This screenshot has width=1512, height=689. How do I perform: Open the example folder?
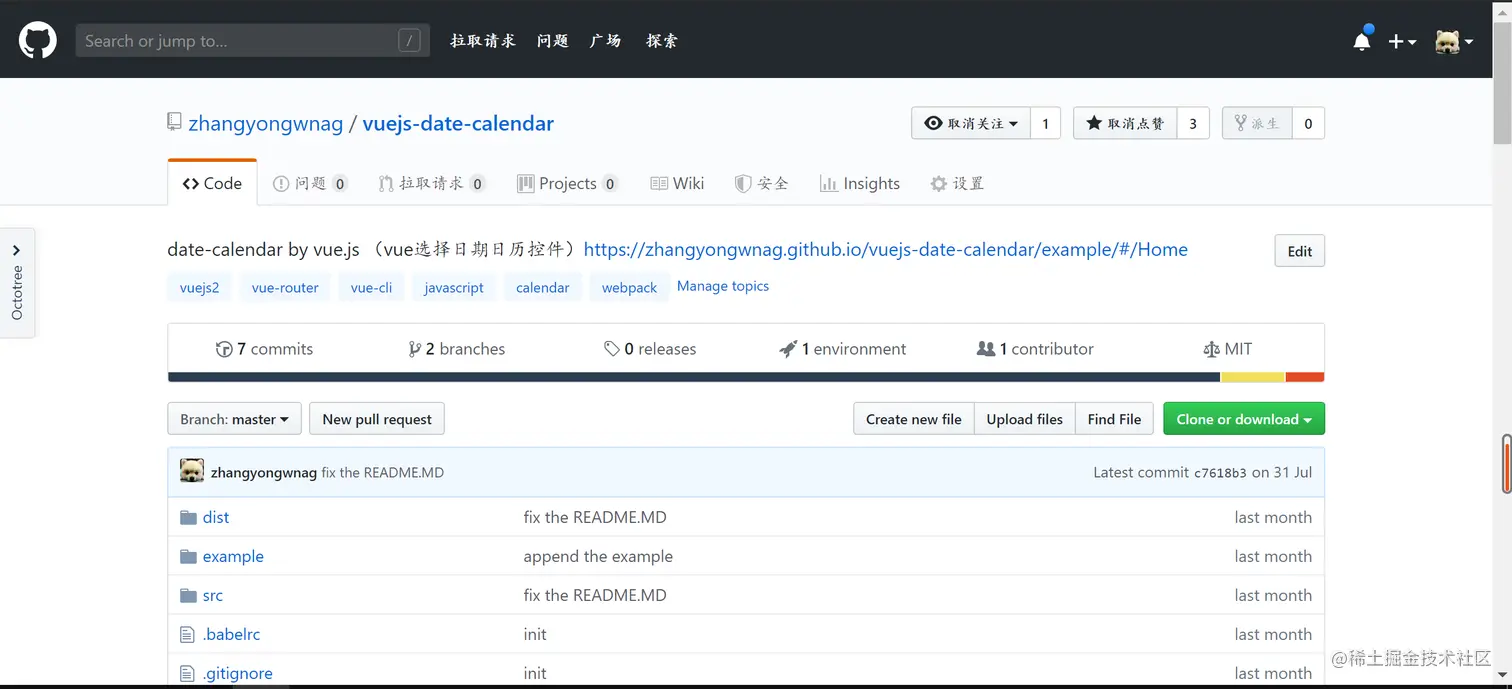pyautogui.click(x=233, y=556)
